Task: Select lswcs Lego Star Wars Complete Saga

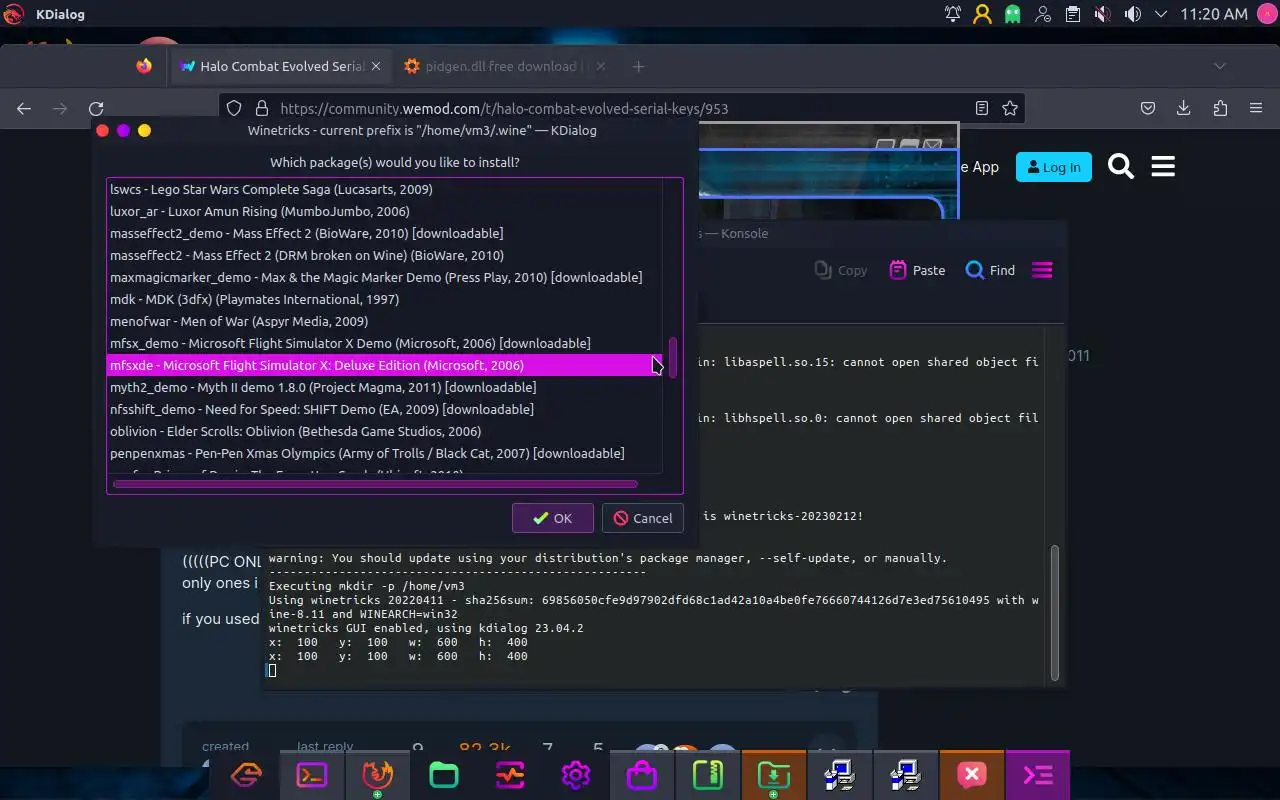Action: [384, 189]
